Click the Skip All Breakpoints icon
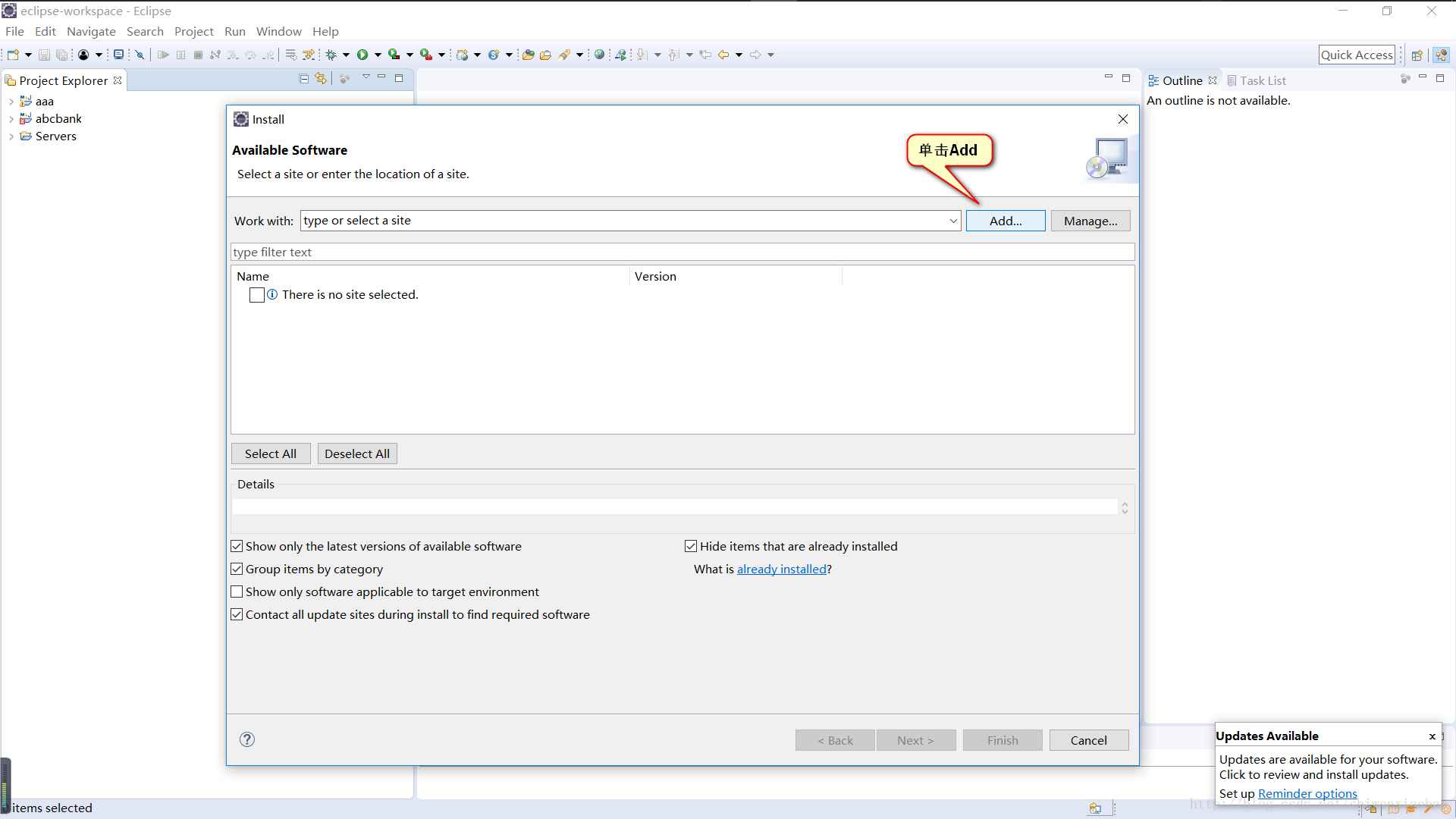1456x819 pixels. point(140,55)
